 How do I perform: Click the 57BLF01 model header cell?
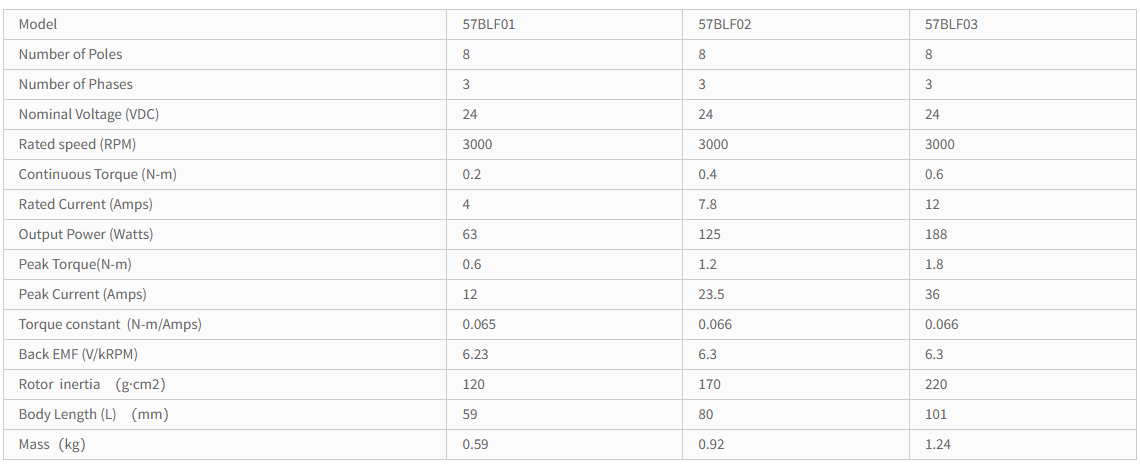[x=488, y=24]
